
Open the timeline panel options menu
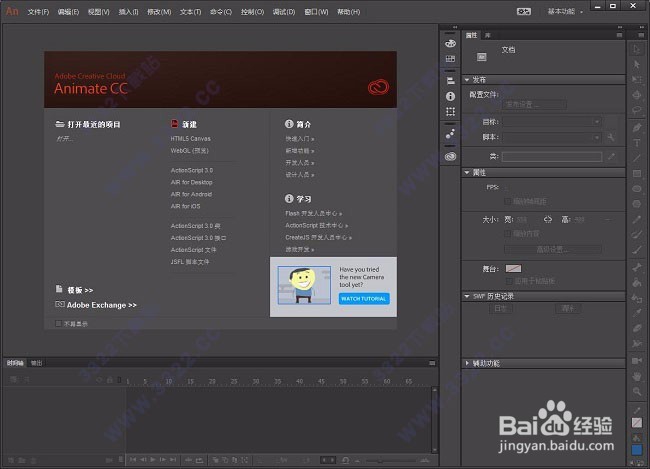pos(432,363)
